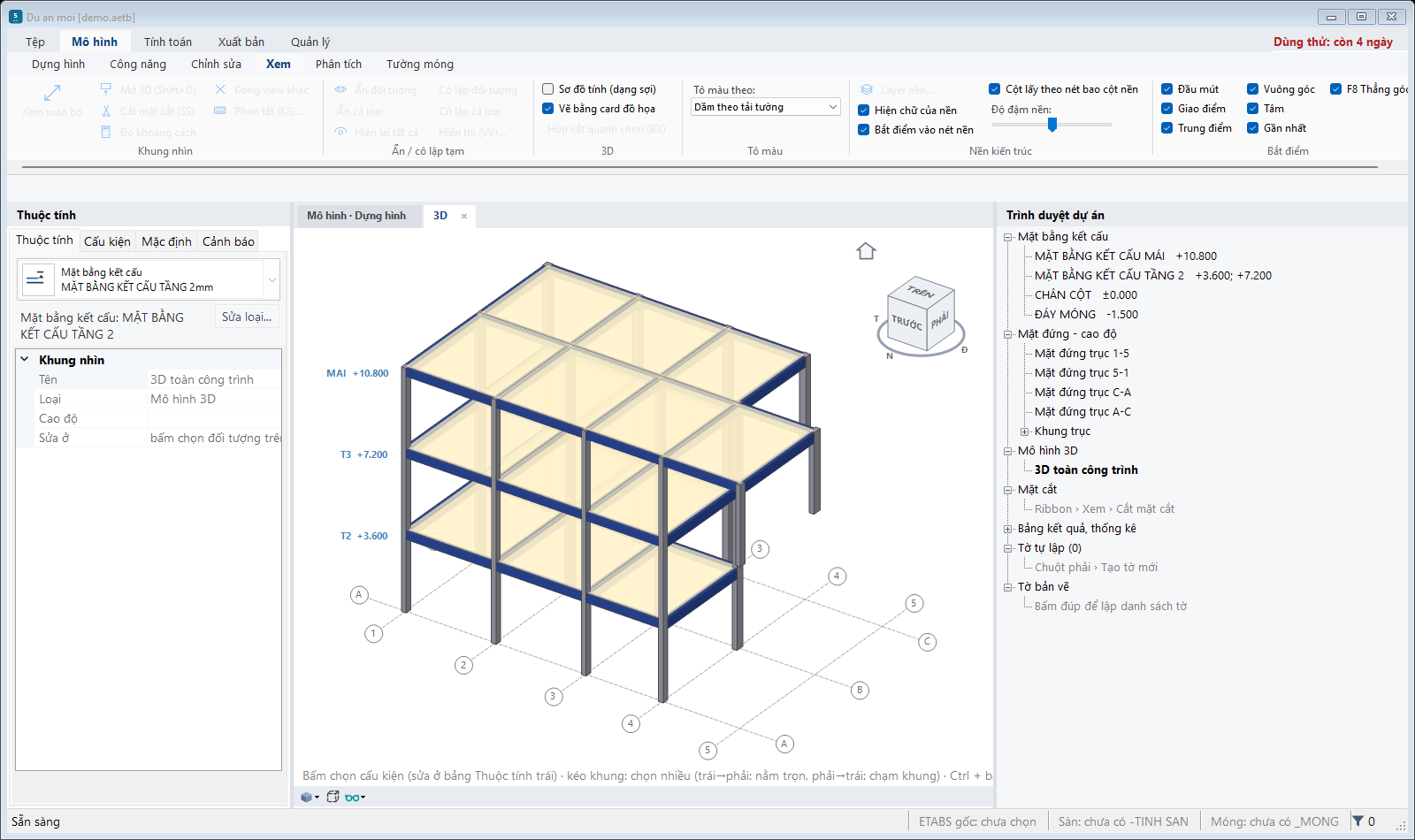Screen dimensions: 1415x840
Task: Click the Xem toàn bộ zoom-extents icon
Action: click(52, 93)
